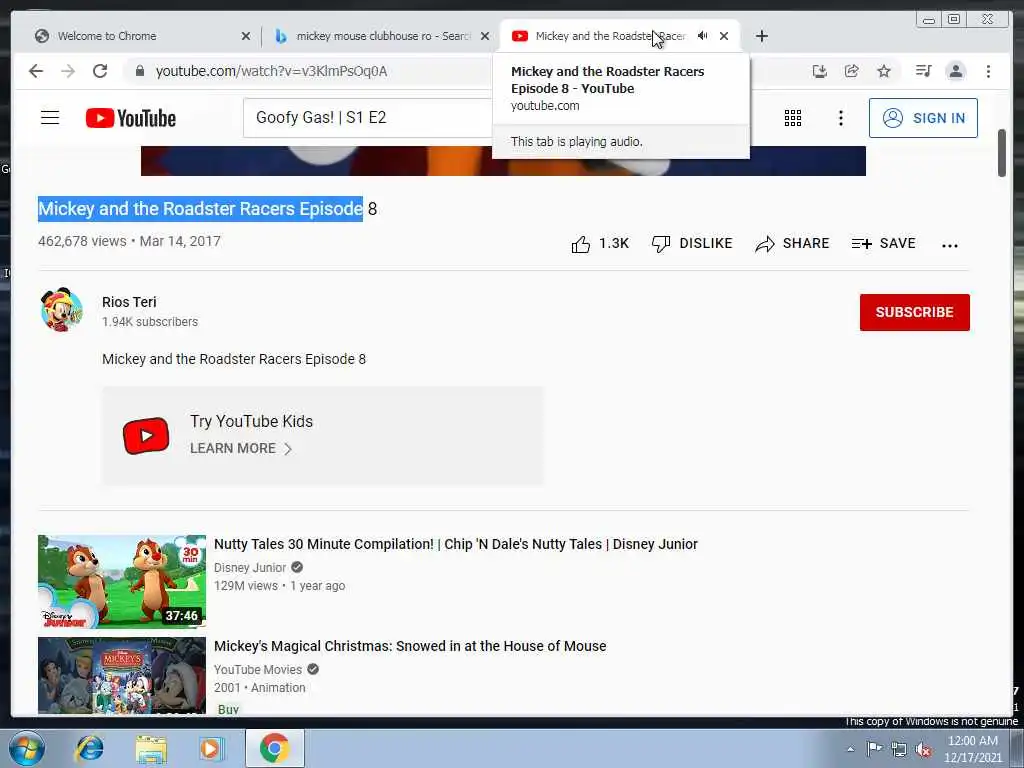Click the Chrome taskbar icon

tap(274, 748)
